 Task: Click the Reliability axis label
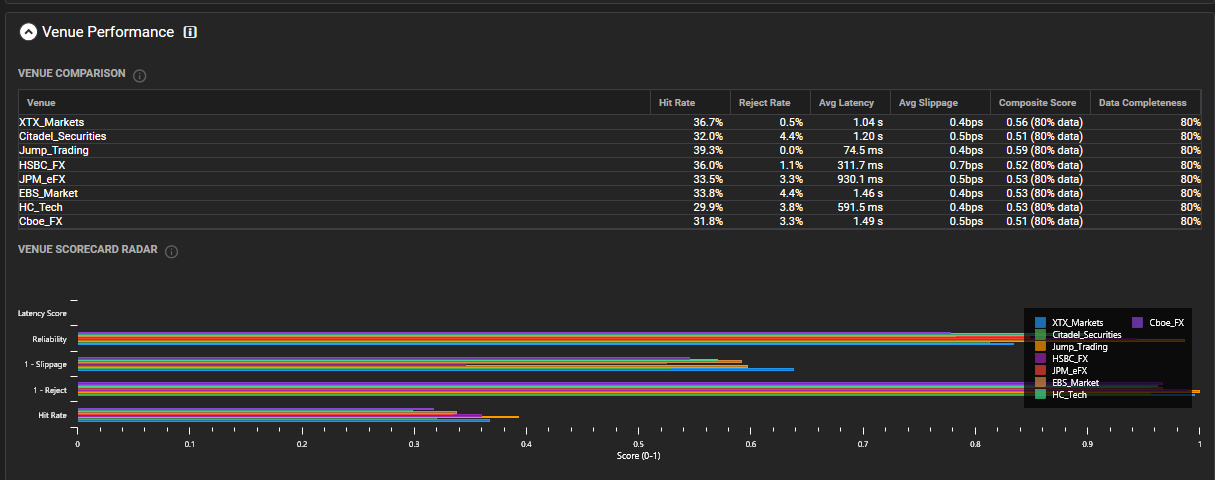point(49,339)
